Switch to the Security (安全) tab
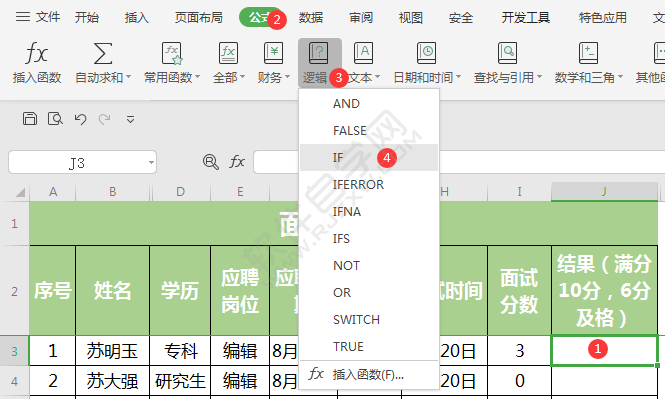The image size is (665, 399). pyautogui.click(x=461, y=18)
